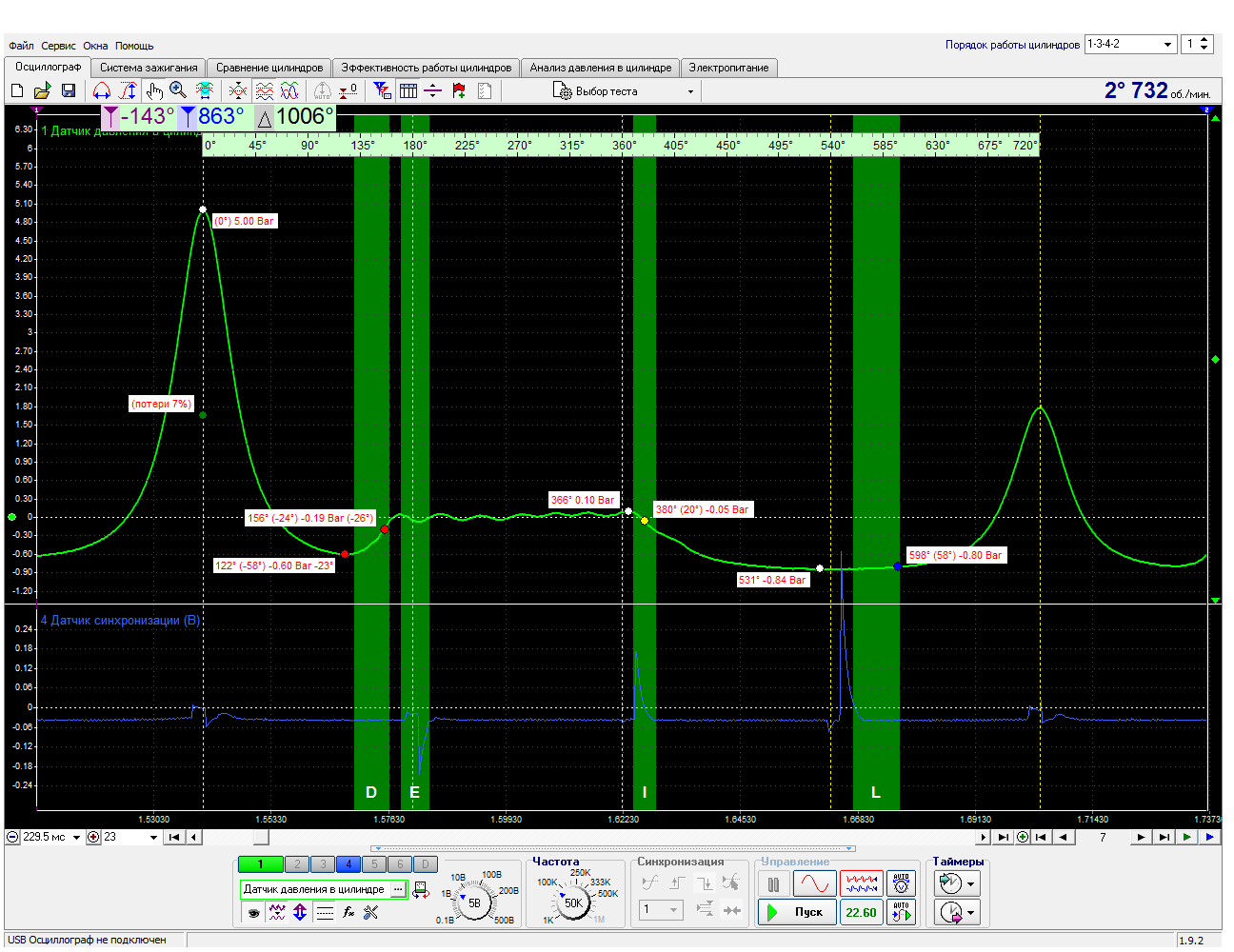The width and height of the screenshot is (1234, 952).
Task: Adjust the cylinder number stepper
Action: tap(1204, 44)
